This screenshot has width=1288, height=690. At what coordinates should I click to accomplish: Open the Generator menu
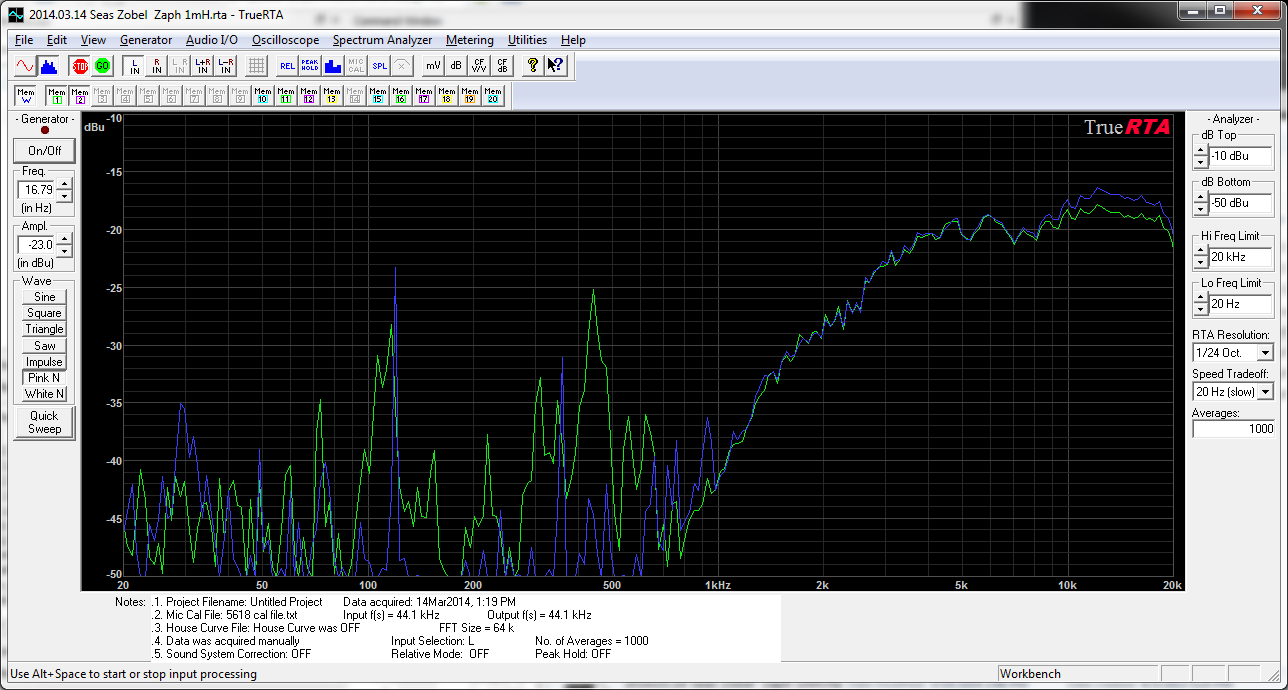(146, 40)
